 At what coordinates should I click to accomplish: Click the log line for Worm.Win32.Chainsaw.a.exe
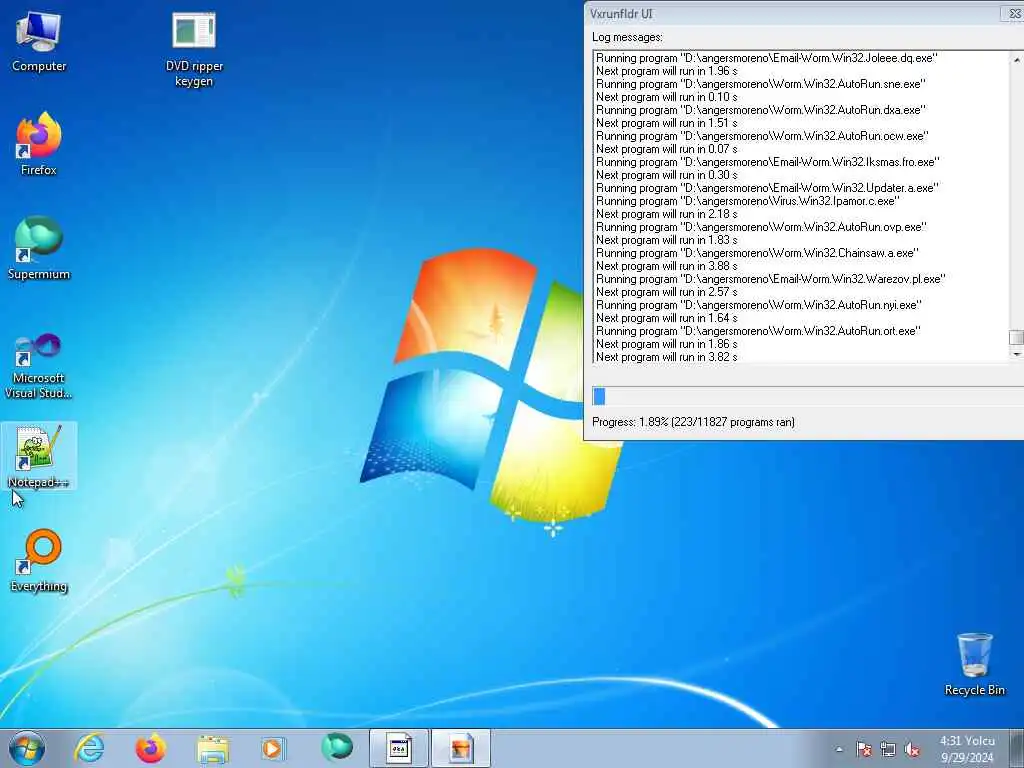point(758,253)
